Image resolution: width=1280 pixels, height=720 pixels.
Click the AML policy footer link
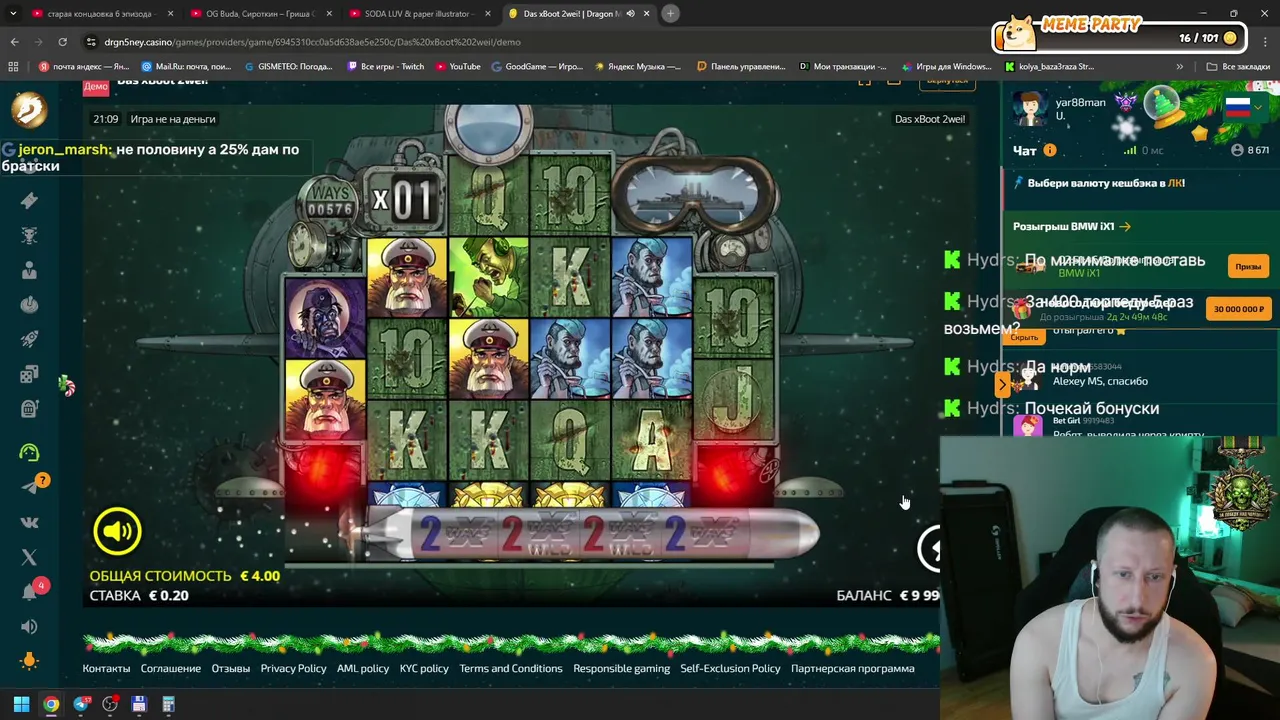(x=363, y=668)
